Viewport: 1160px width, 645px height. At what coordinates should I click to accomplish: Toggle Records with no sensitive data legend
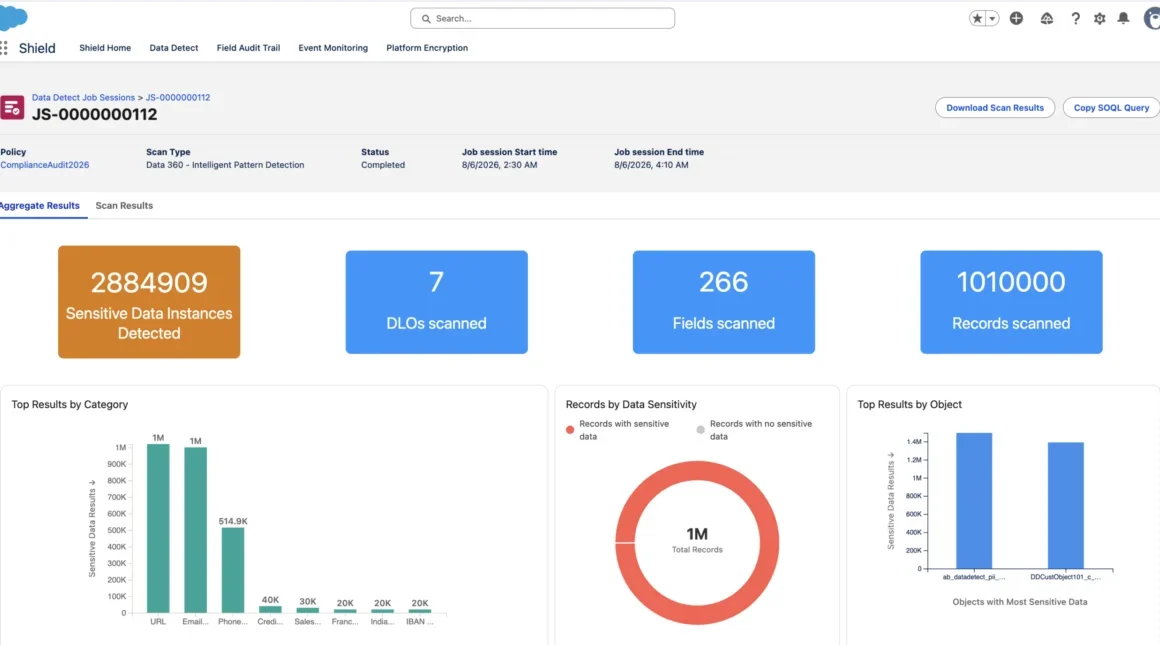[755, 430]
